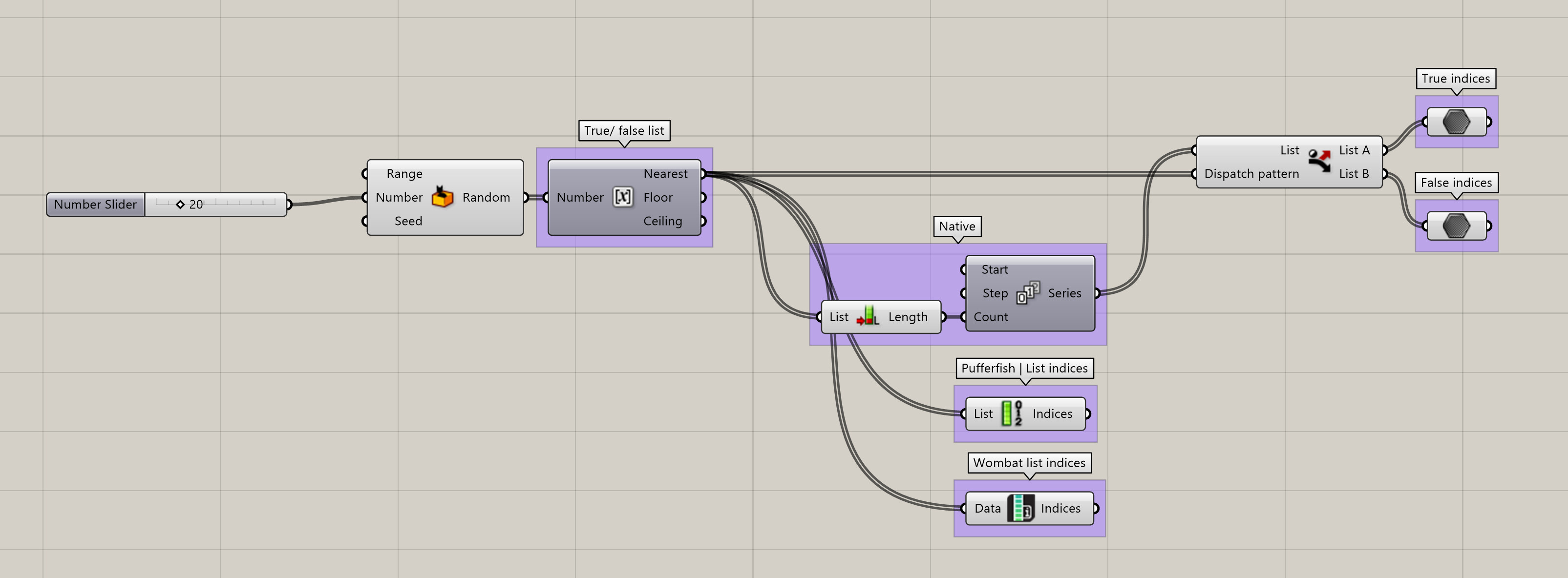Click the Range input of the Random component

tap(365, 173)
